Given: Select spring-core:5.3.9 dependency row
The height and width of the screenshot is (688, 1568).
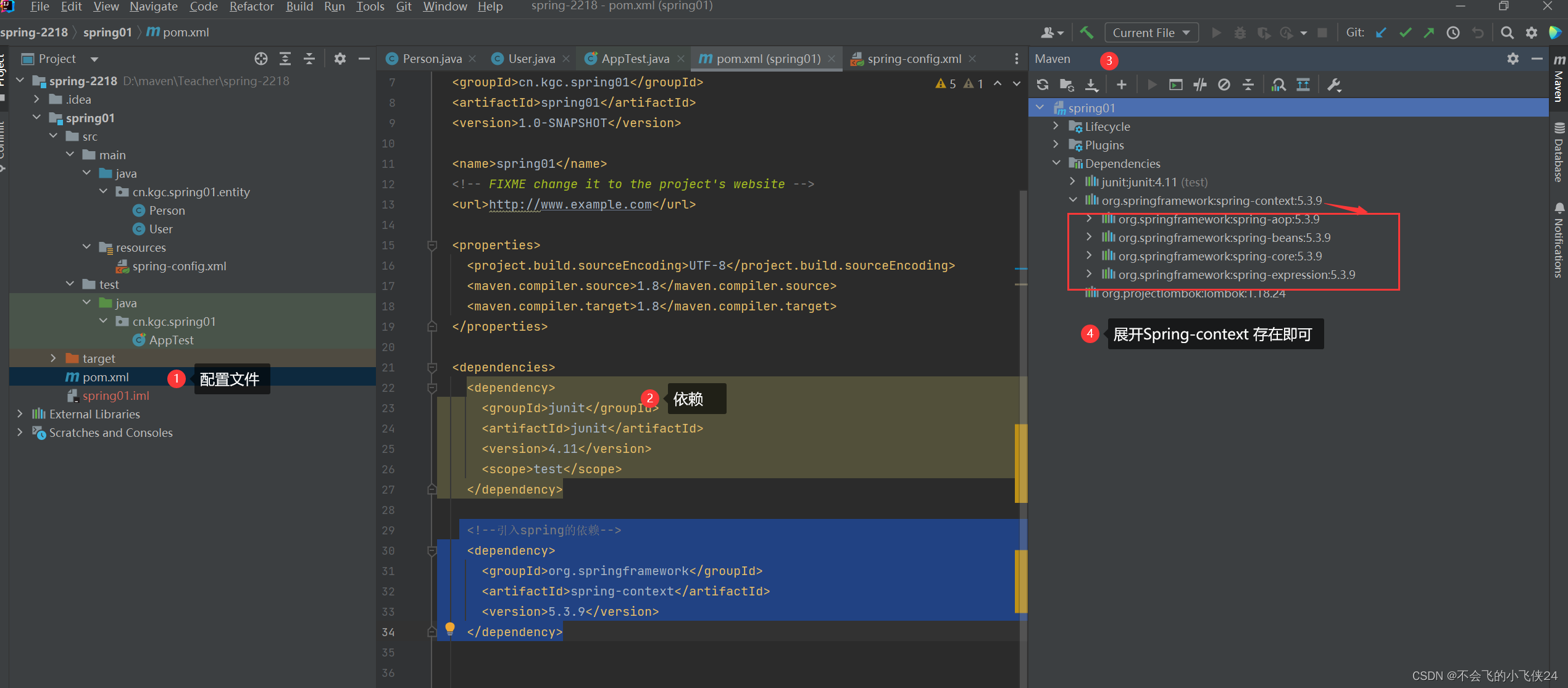Looking at the screenshot, I should [1220, 255].
